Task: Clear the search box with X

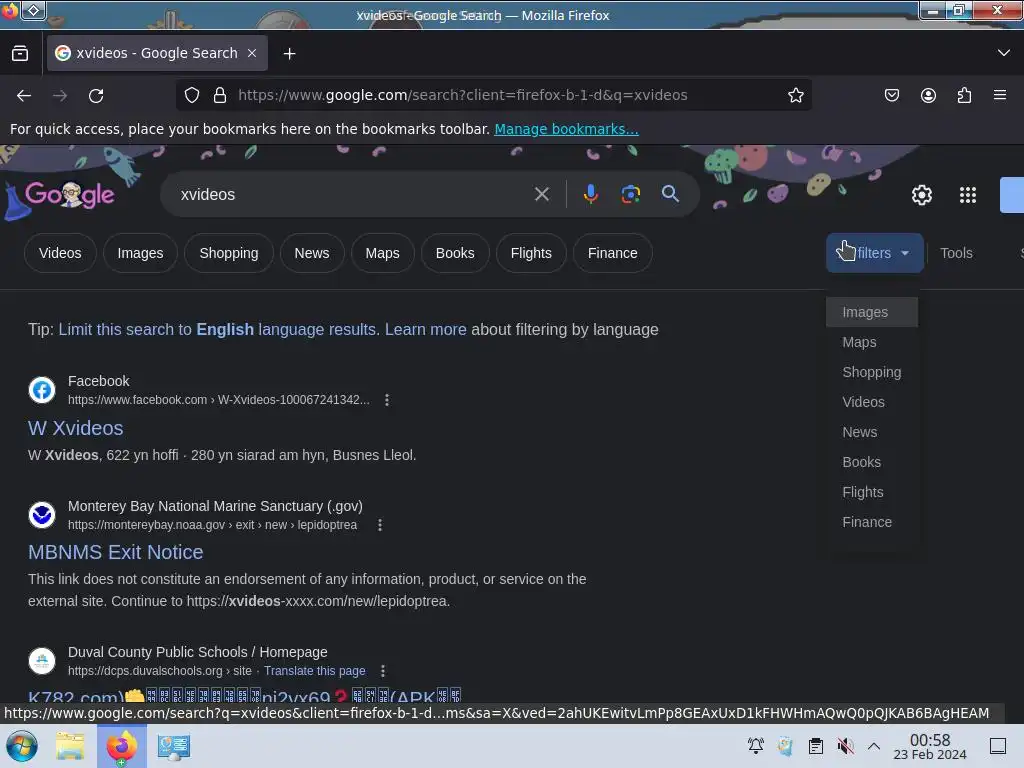Action: (541, 194)
